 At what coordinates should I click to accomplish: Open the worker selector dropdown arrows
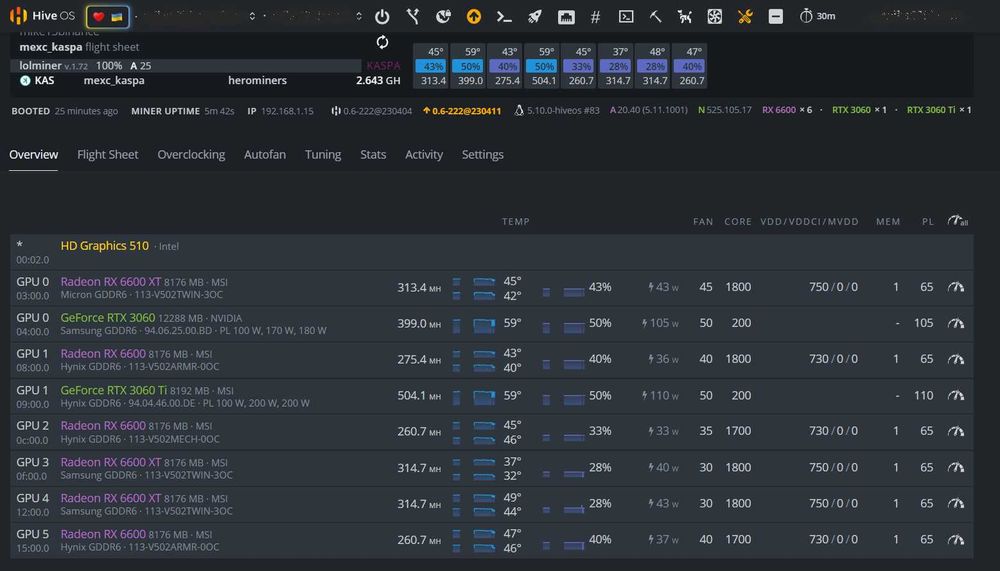(x=359, y=17)
